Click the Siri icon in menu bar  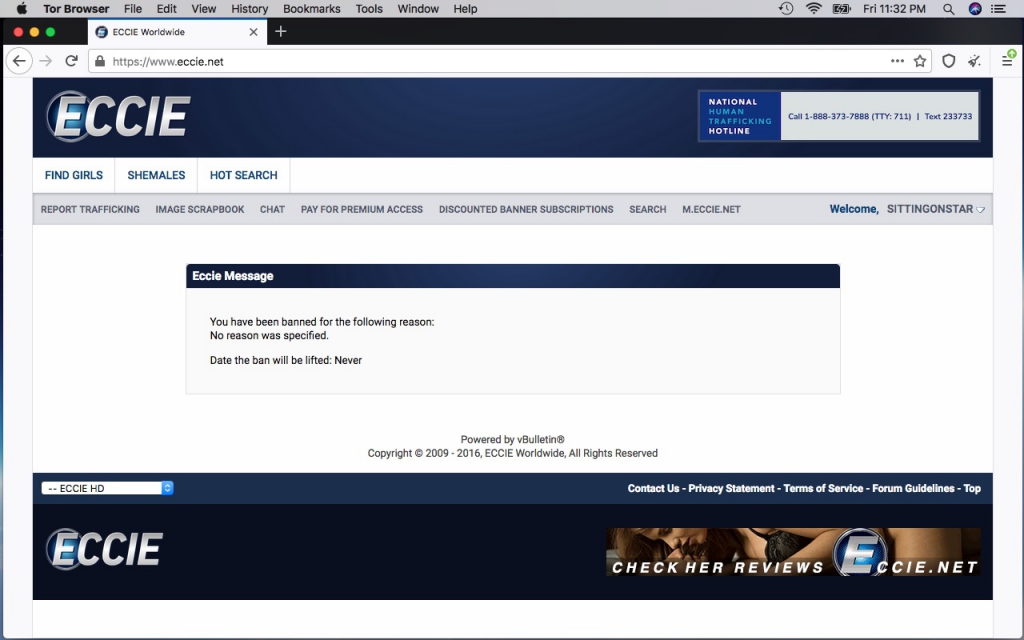[x=975, y=8]
